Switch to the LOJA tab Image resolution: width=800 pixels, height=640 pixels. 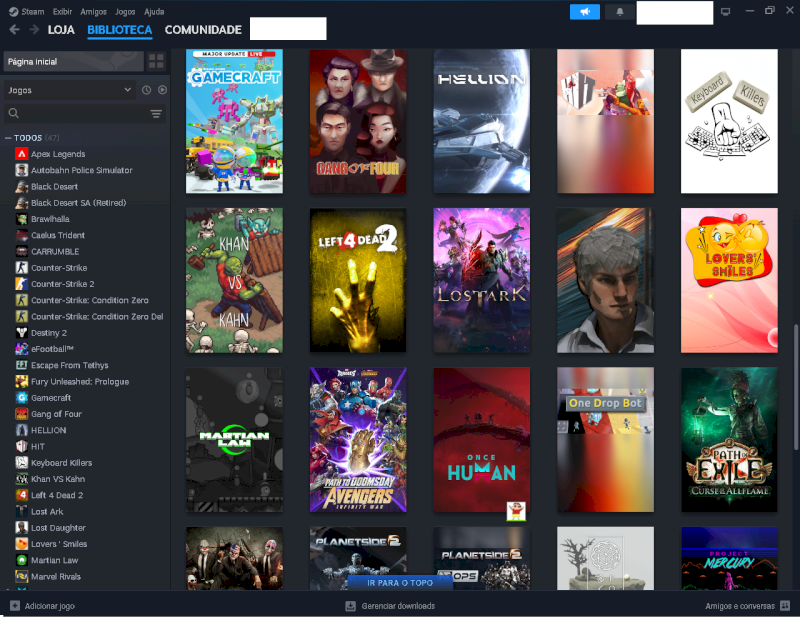point(61,30)
